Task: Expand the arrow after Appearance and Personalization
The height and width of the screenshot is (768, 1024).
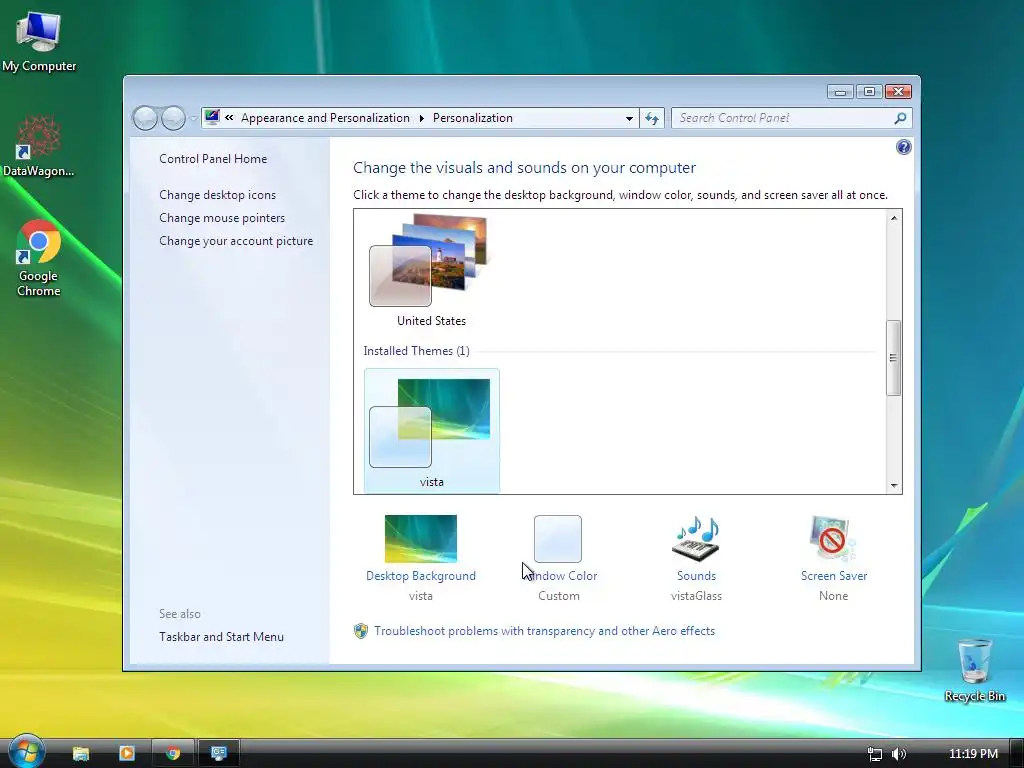Action: pos(421,118)
